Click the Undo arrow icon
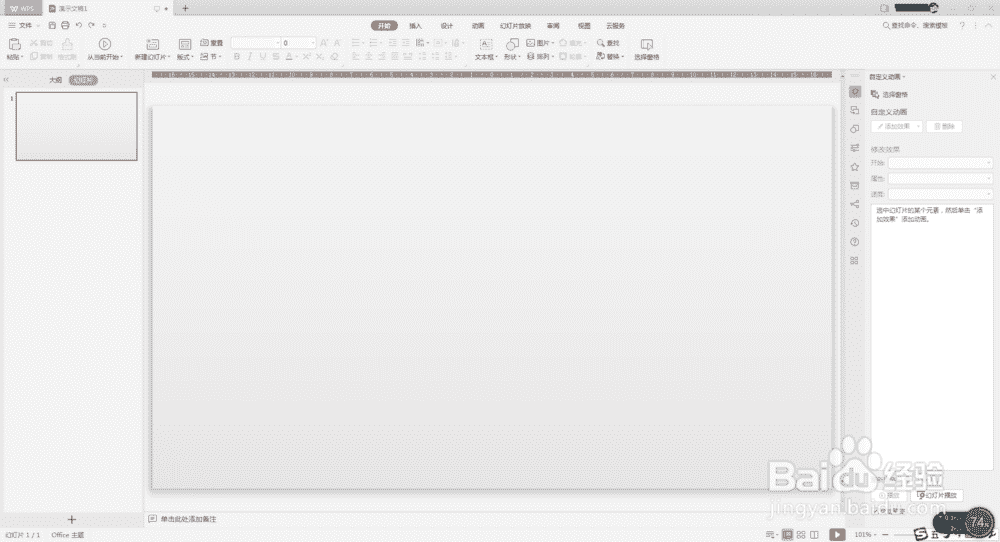 coord(79,26)
